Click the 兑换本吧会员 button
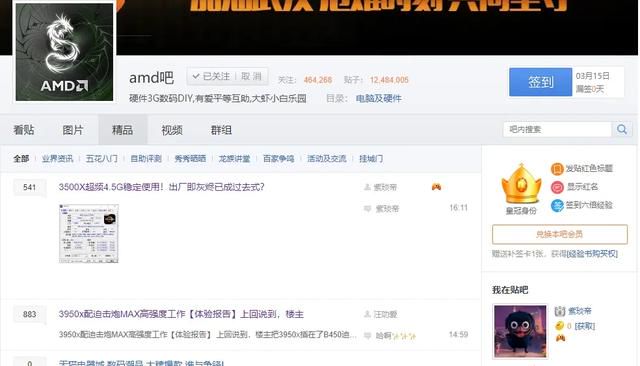640x366 pixels. coord(560,234)
